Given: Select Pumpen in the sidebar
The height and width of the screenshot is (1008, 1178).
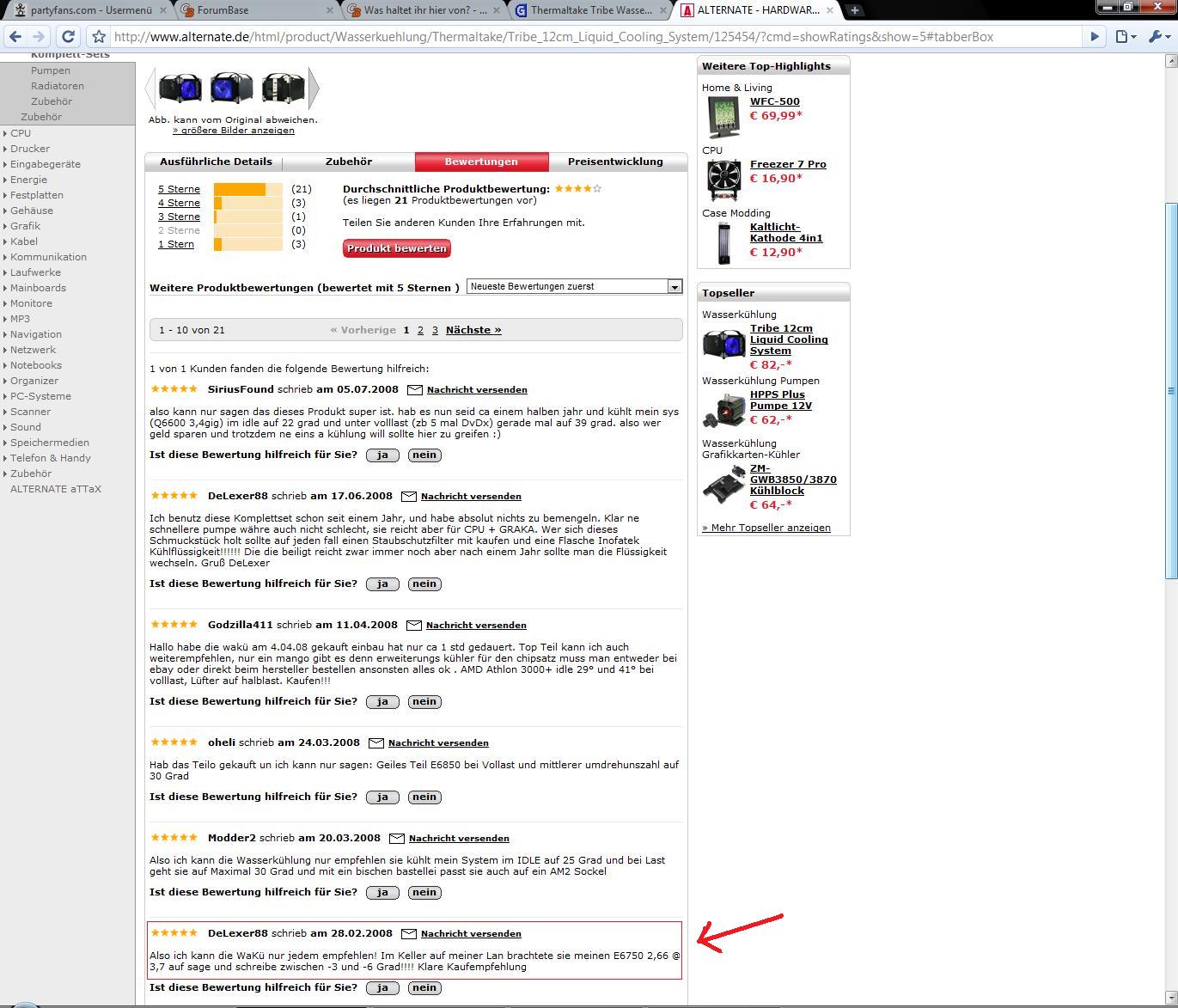Looking at the screenshot, I should pyautogui.click(x=51, y=70).
